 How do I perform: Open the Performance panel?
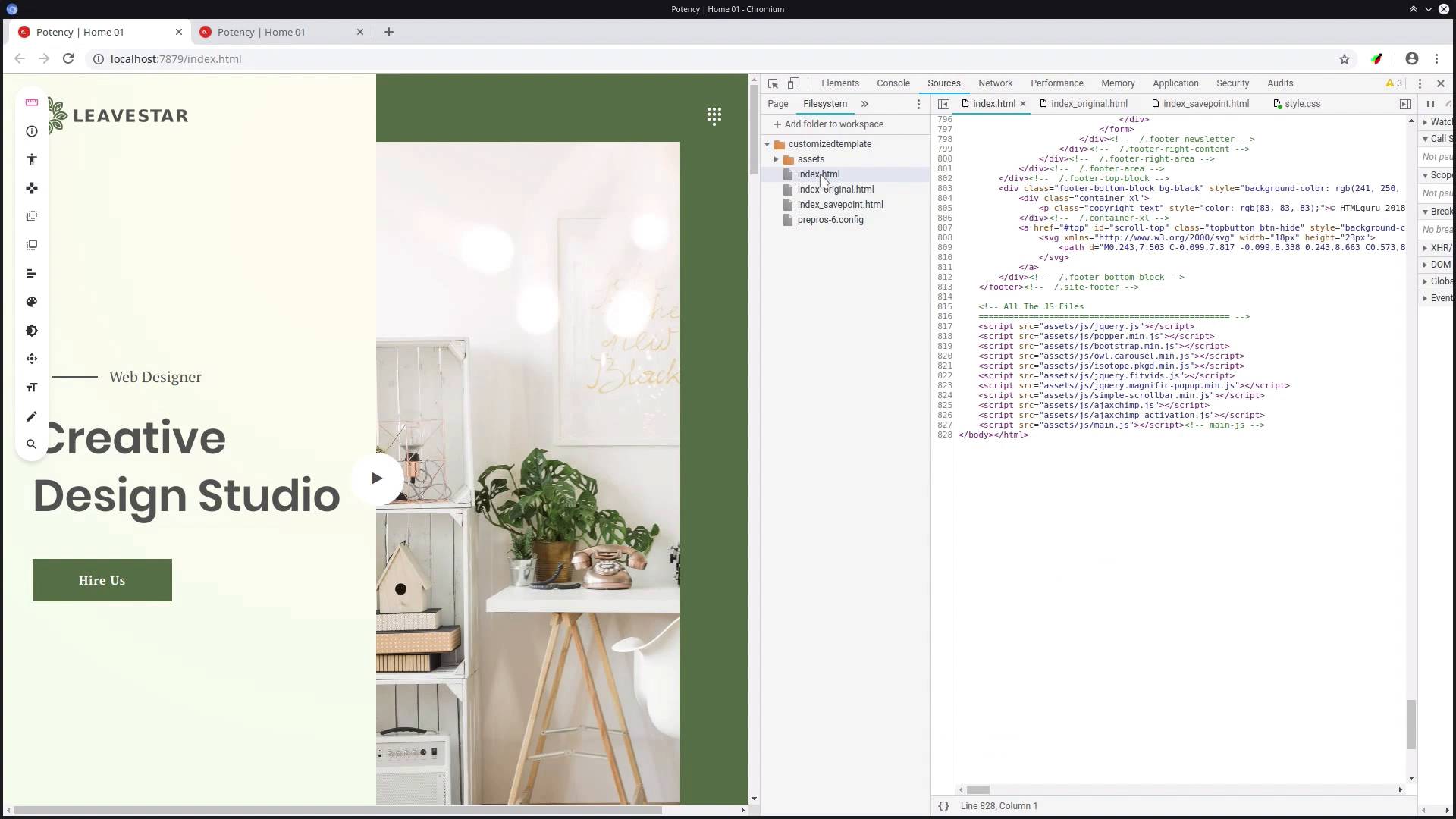(x=1056, y=83)
